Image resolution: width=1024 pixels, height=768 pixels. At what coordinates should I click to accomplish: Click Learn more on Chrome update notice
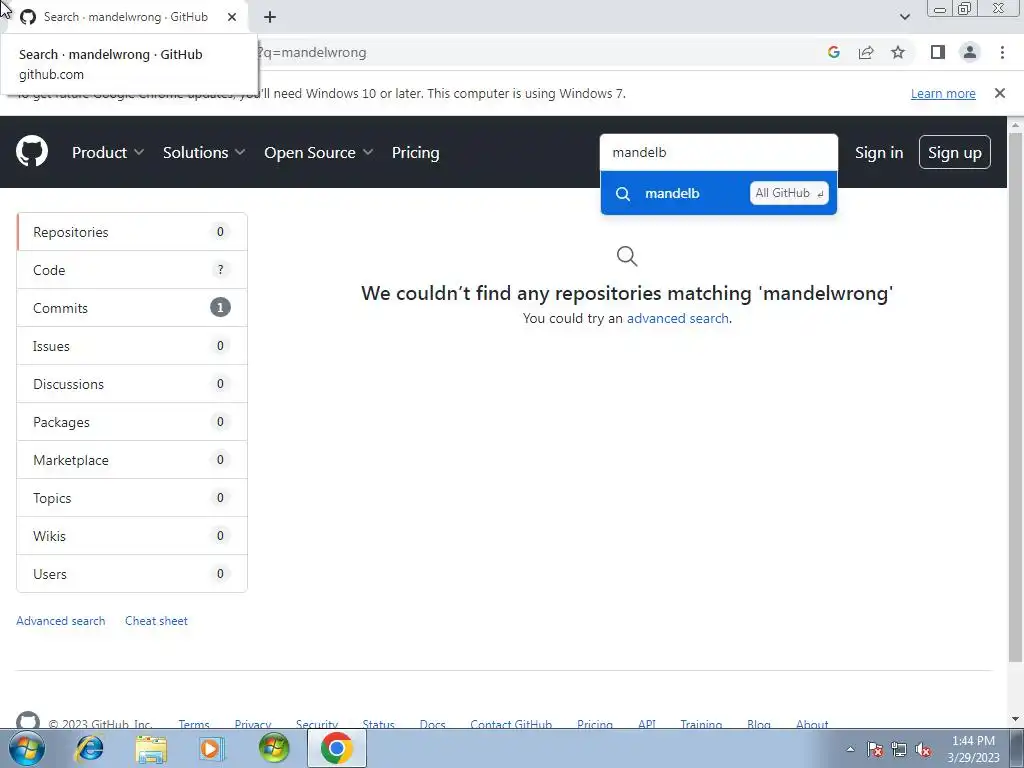943,93
